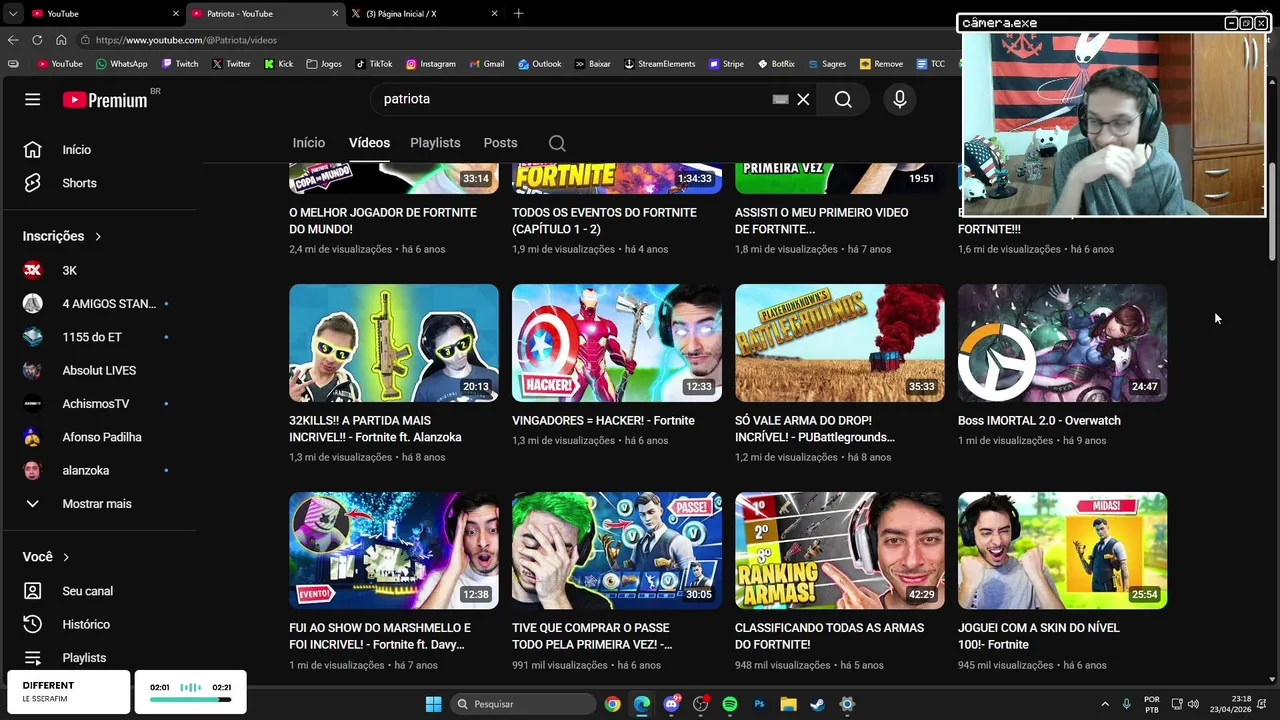Open JOGUEI COM A SKIN DO NÍVEL 100 thumbnail
Image resolution: width=1280 pixels, height=720 pixels.
pos(1063,550)
